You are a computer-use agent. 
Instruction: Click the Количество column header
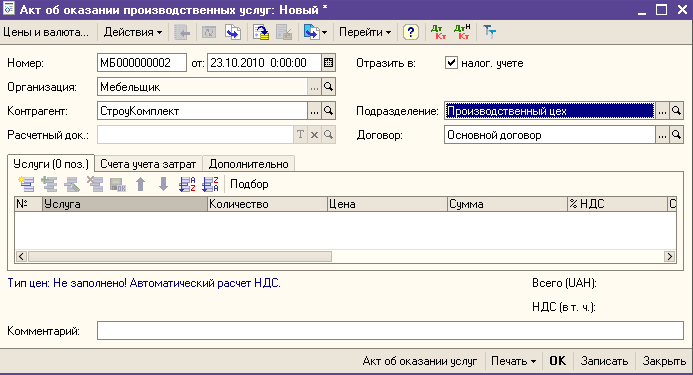coord(267,204)
